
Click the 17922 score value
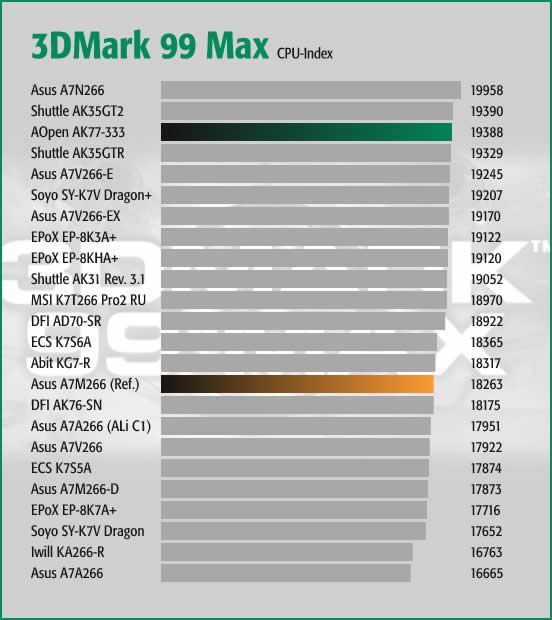click(x=486, y=447)
